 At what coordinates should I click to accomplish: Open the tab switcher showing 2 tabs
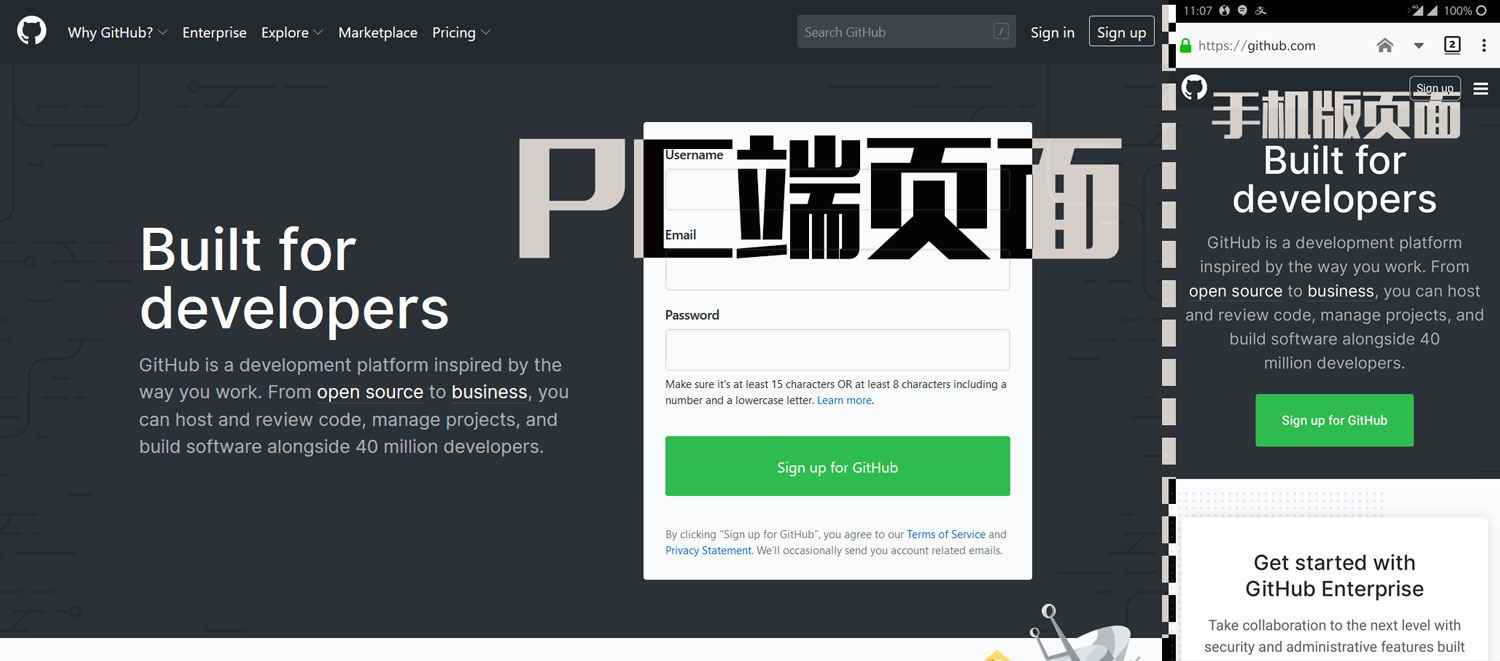click(x=1452, y=45)
